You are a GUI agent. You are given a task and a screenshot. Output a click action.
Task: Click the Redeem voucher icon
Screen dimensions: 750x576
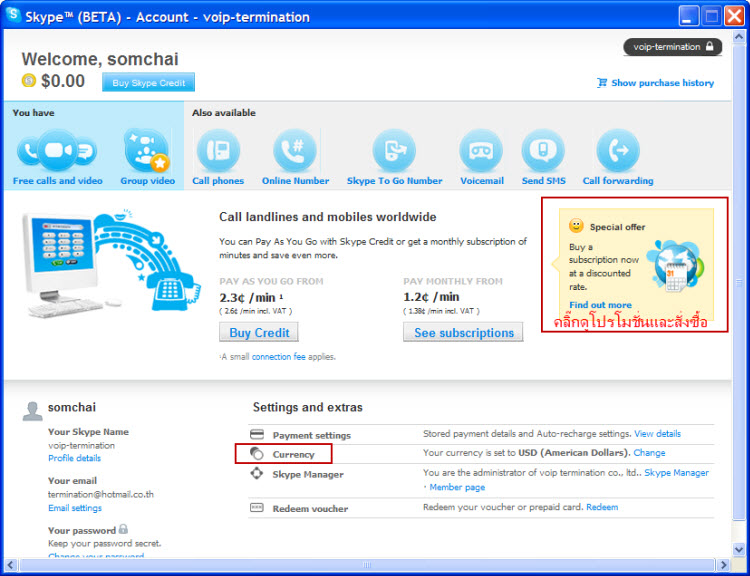(257, 508)
